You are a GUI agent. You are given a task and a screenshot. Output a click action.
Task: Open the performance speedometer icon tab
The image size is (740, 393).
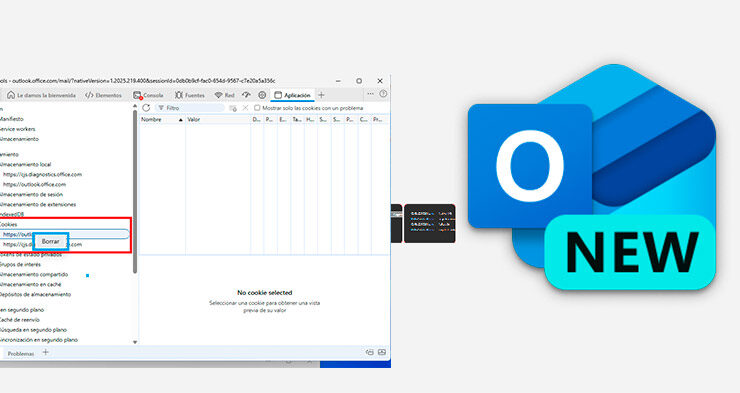click(246, 95)
